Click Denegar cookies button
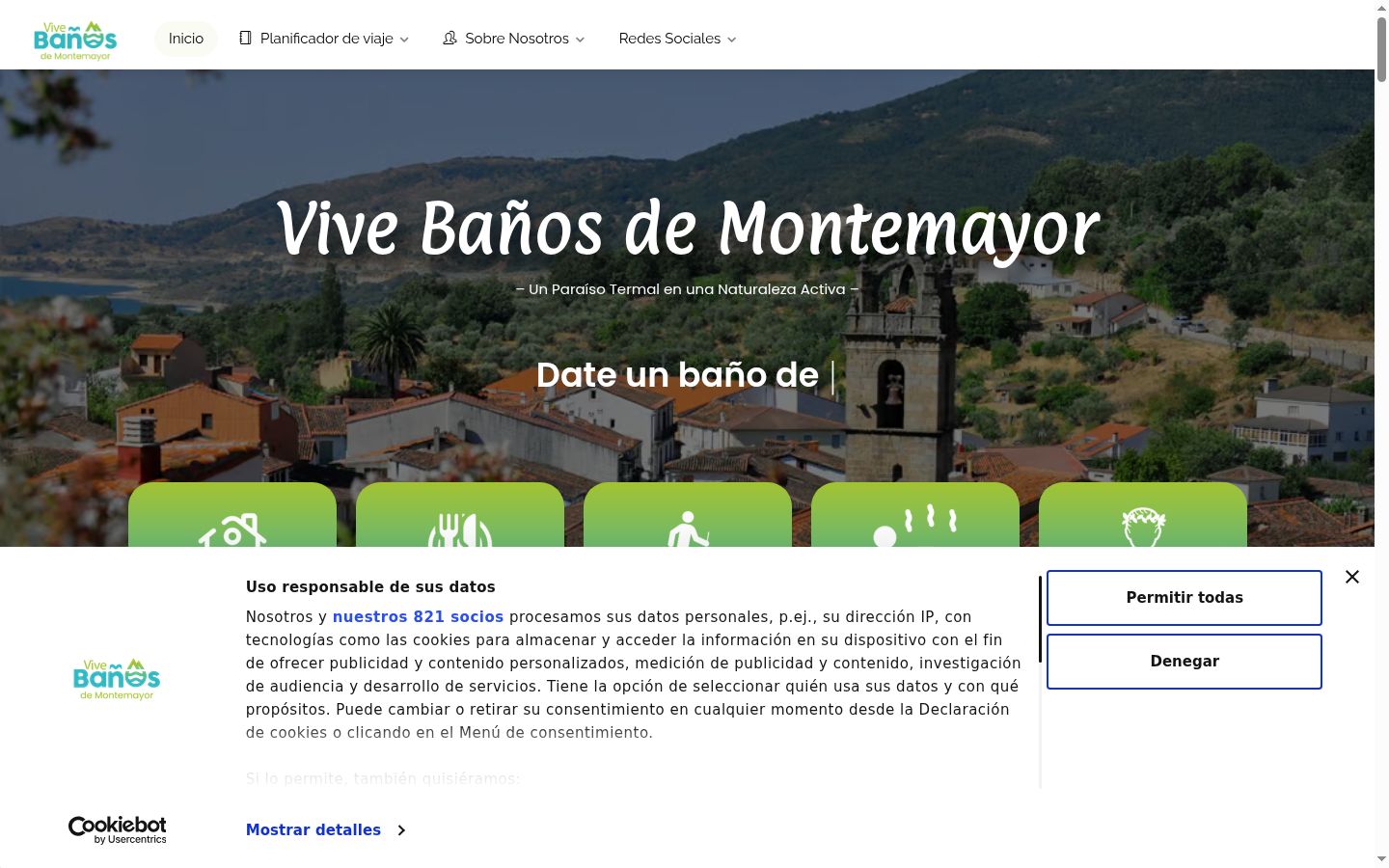The image size is (1389, 868). coord(1185,662)
